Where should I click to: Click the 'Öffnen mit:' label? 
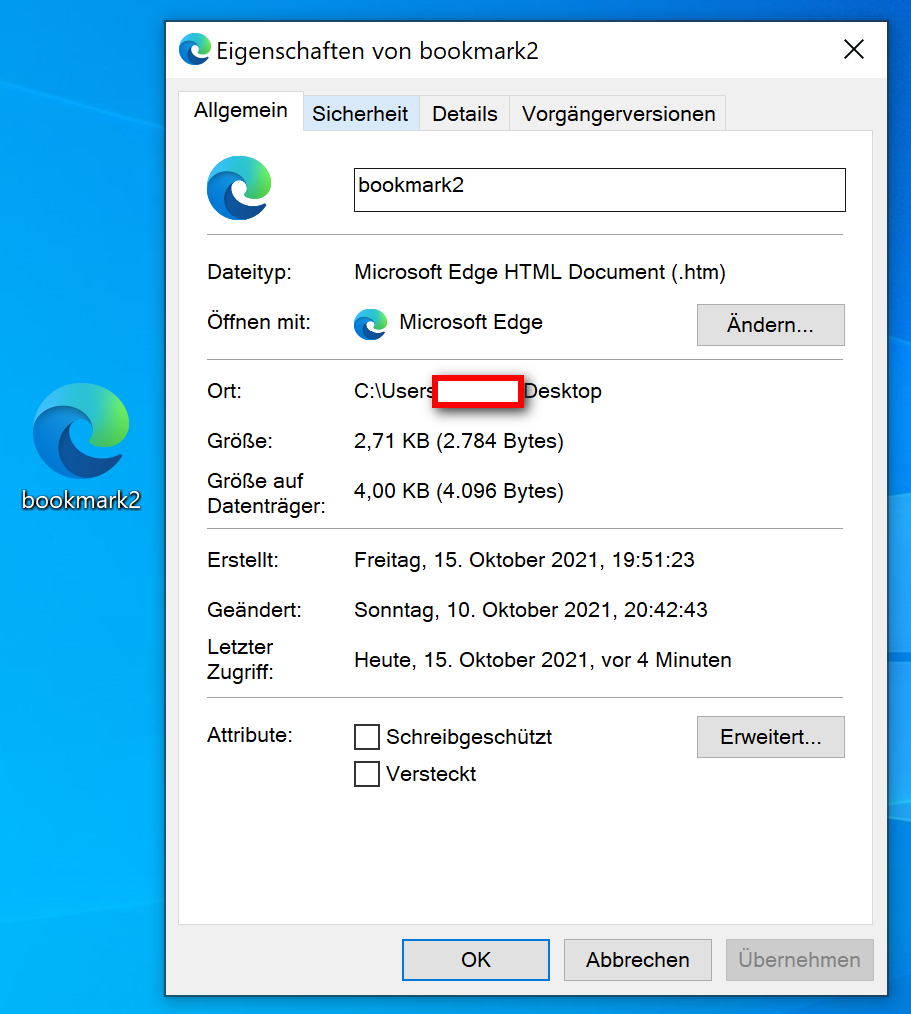(x=259, y=322)
